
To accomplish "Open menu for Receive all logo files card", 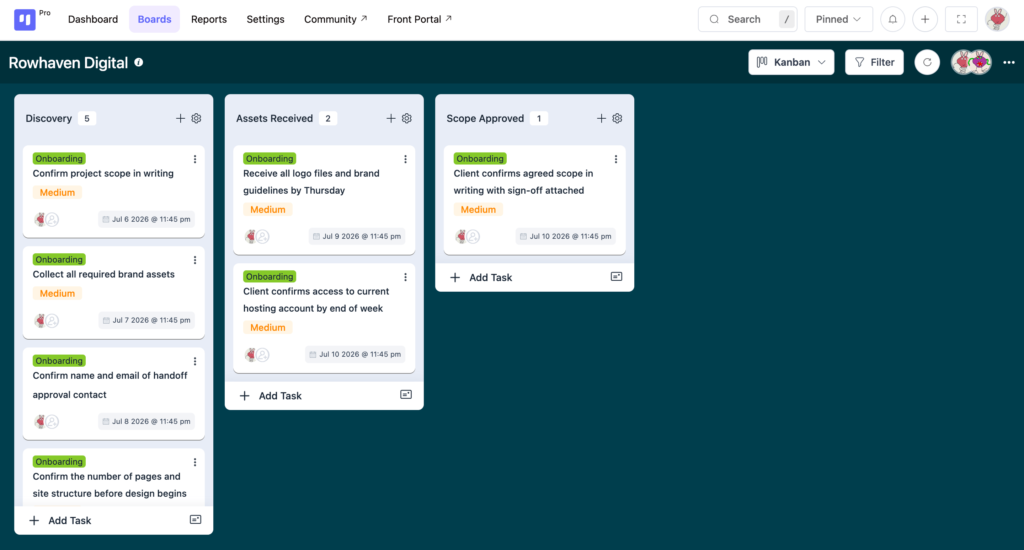I will pyautogui.click(x=405, y=159).
